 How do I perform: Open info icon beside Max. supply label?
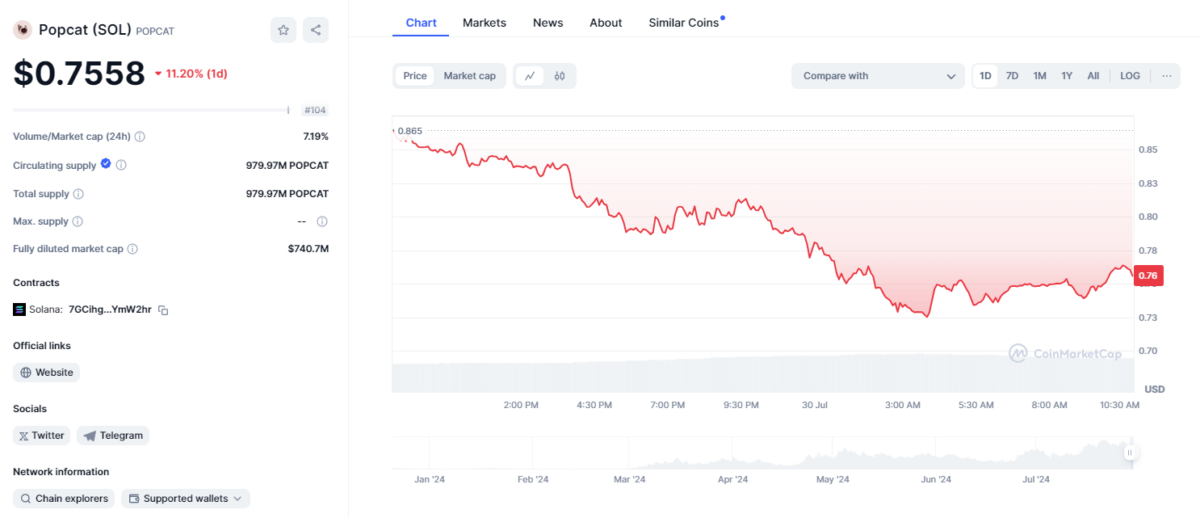pos(77,221)
